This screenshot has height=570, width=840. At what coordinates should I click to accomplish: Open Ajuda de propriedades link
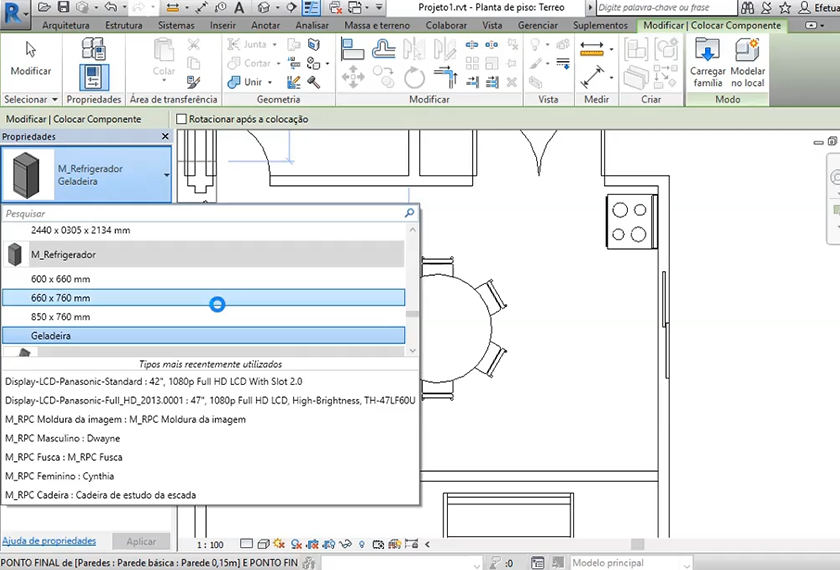pyautogui.click(x=49, y=541)
